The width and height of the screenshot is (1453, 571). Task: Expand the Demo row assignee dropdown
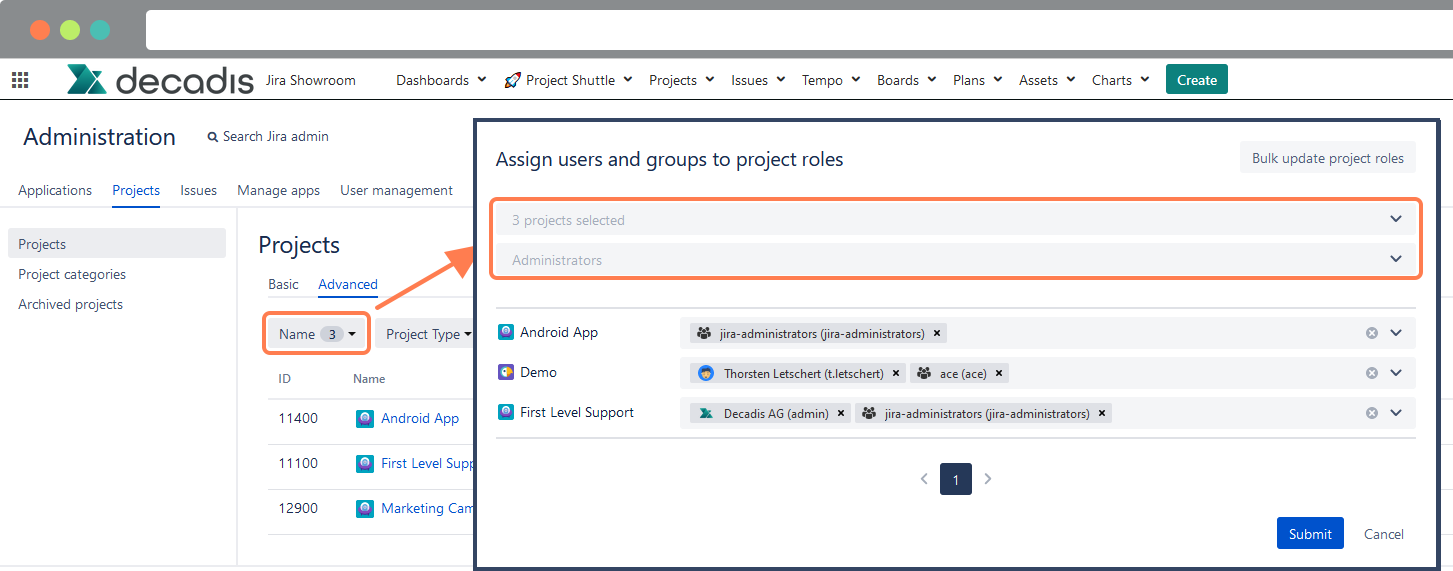[1397, 373]
